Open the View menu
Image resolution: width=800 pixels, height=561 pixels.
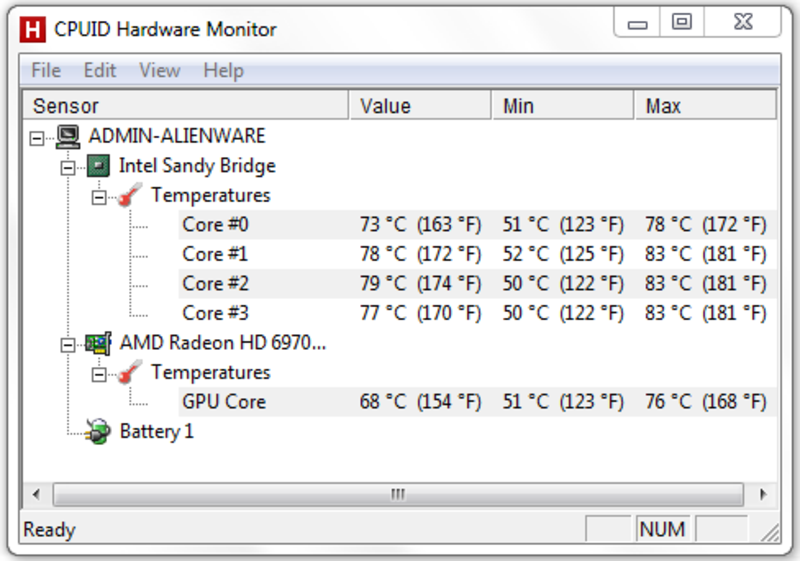160,70
